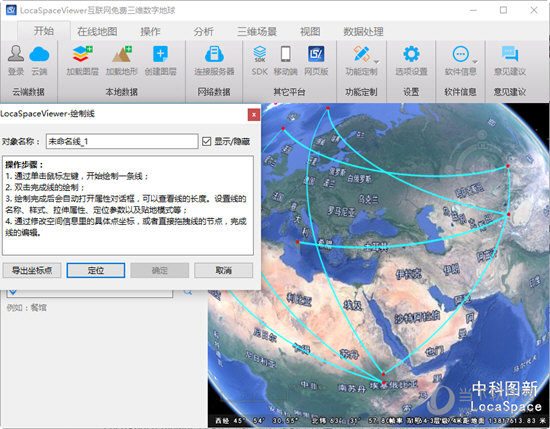This screenshot has height=429, width=550.
Task: Click the 加载图层 load layer icon
Action: click(82, 54)
